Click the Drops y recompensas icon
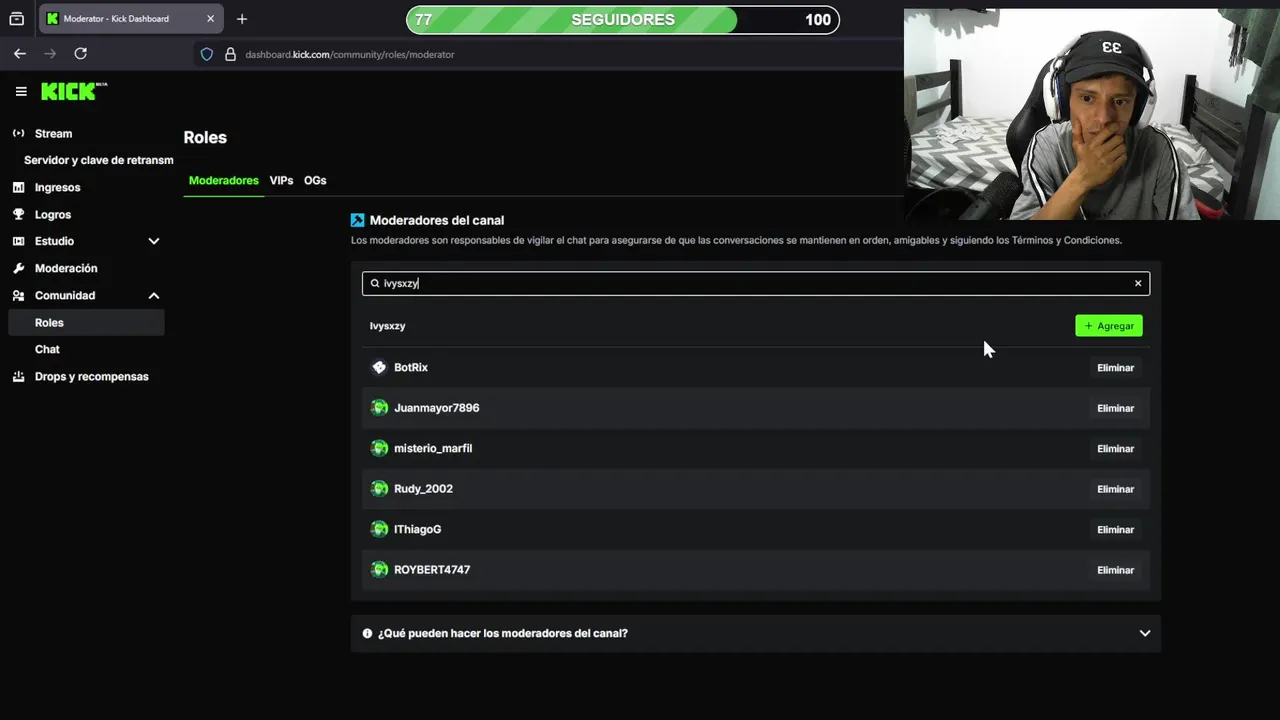The height and width of the screenshot is (720, 1280). 18,376
